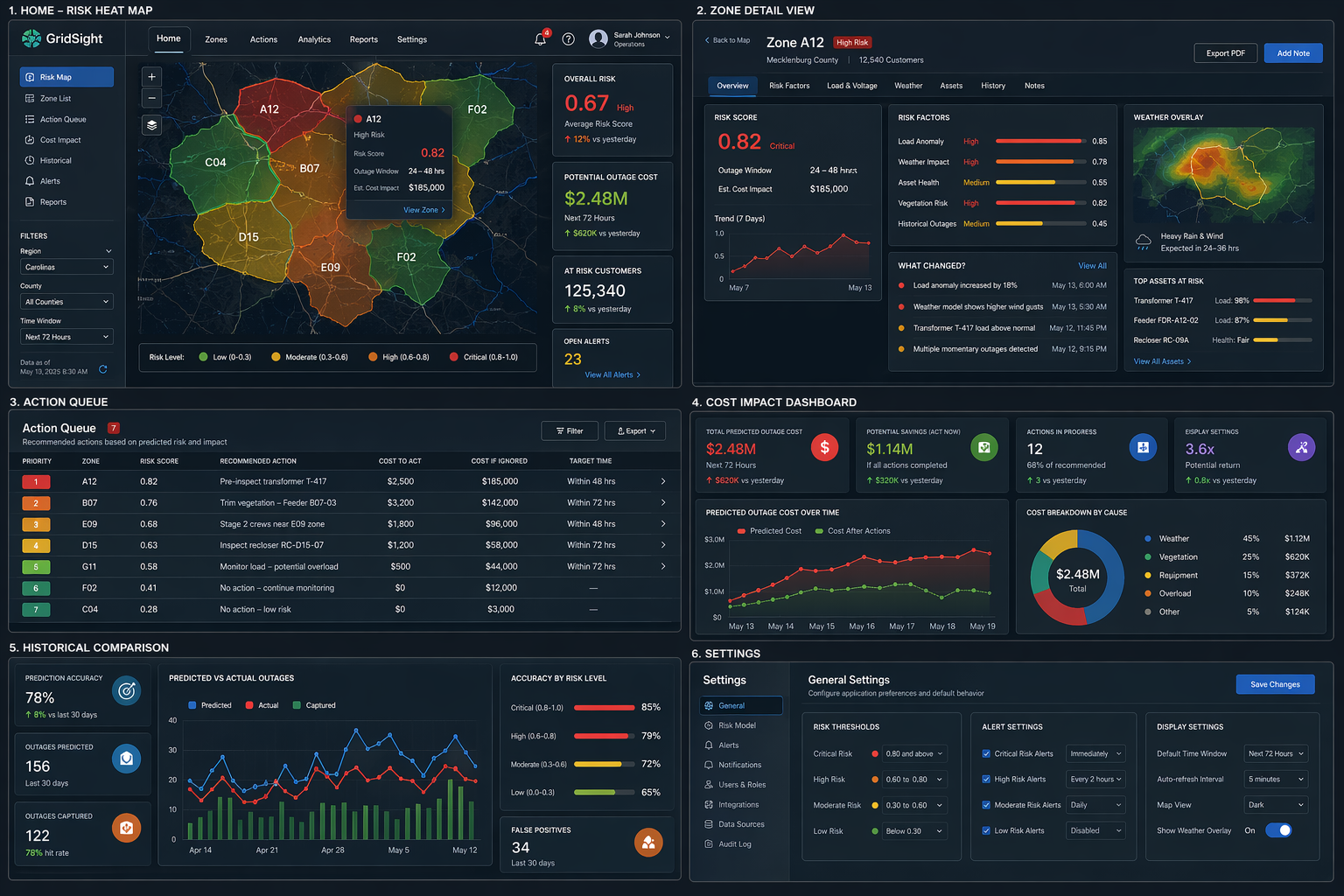This screenshot has height=896, width=1344.
Task: Click the purple Potential Return icon
Action: tap(1302, 447)
